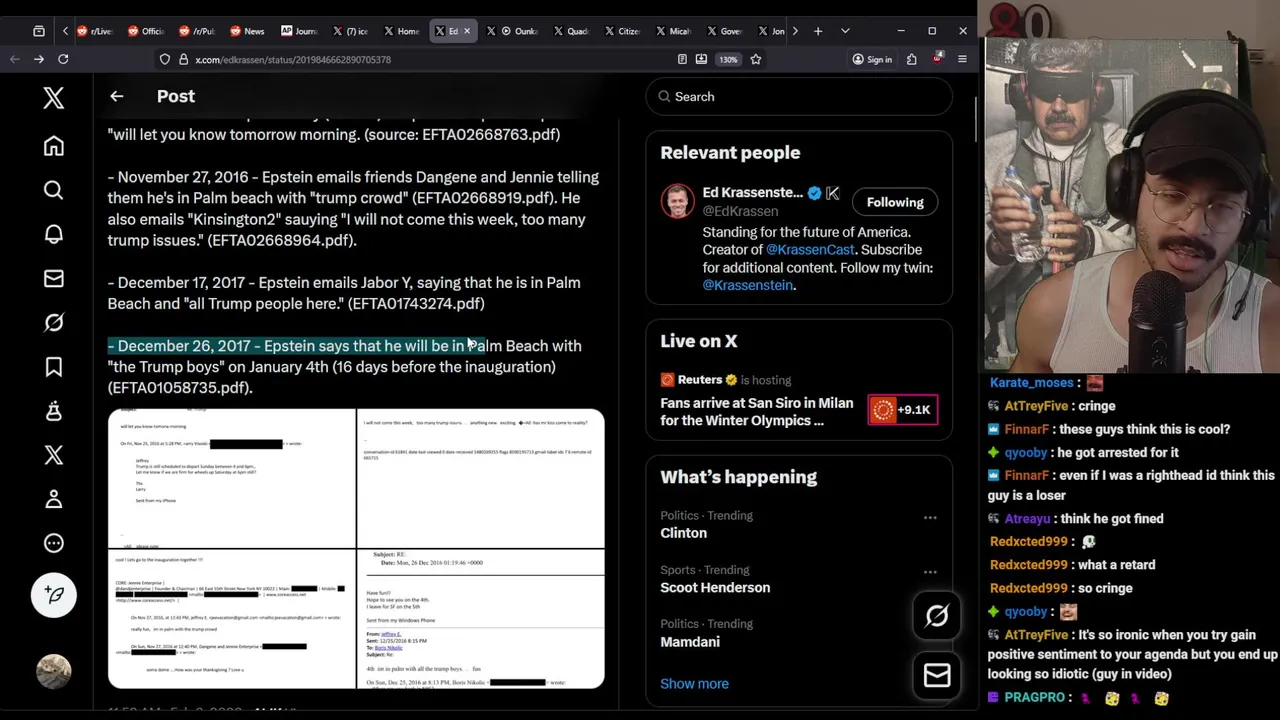Screen dimensions: 1280x720
Task: Switch to the X Home tab
Action: [401, 31]
